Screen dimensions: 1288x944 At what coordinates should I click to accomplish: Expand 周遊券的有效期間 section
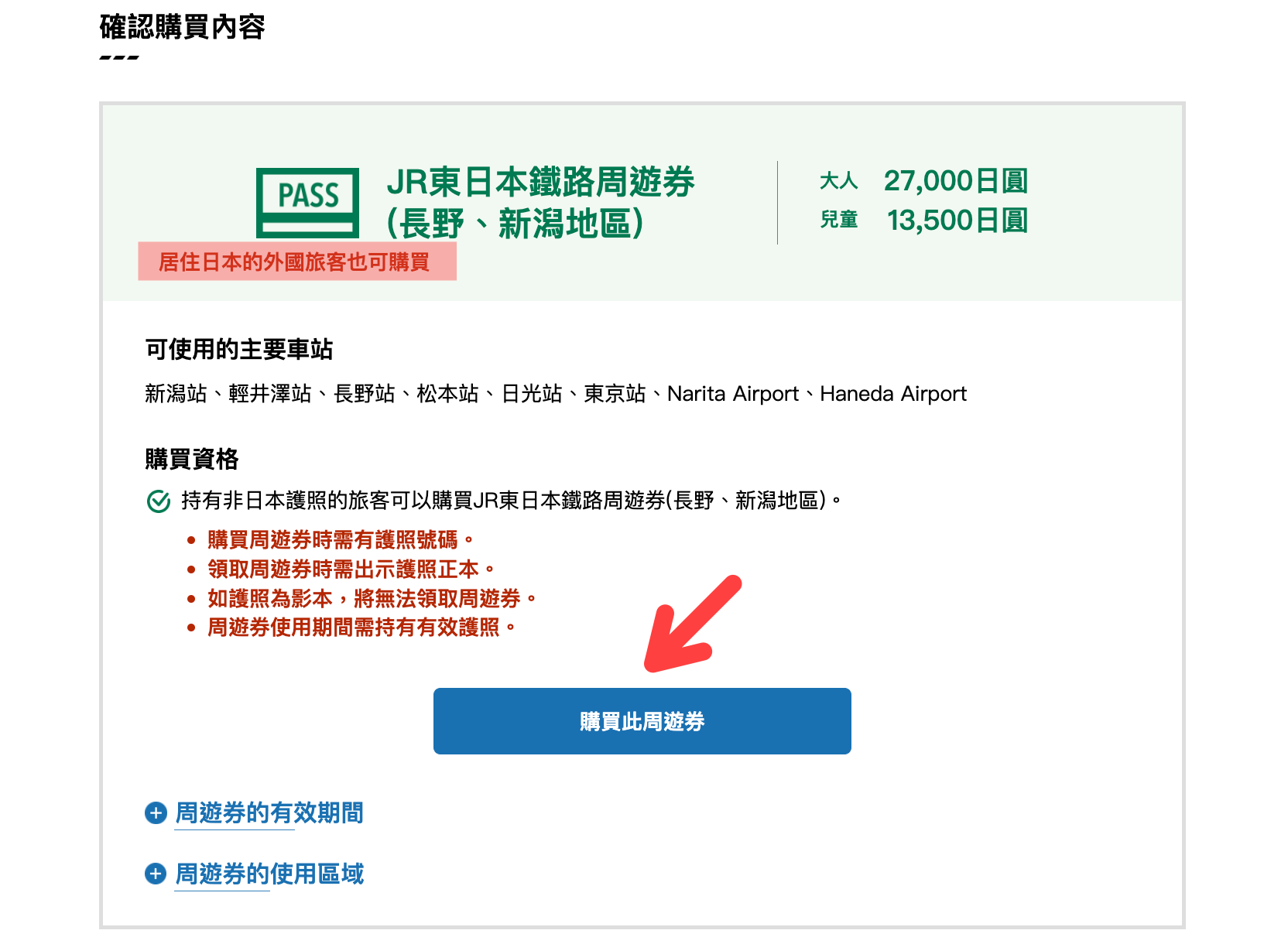click(269, 812)
